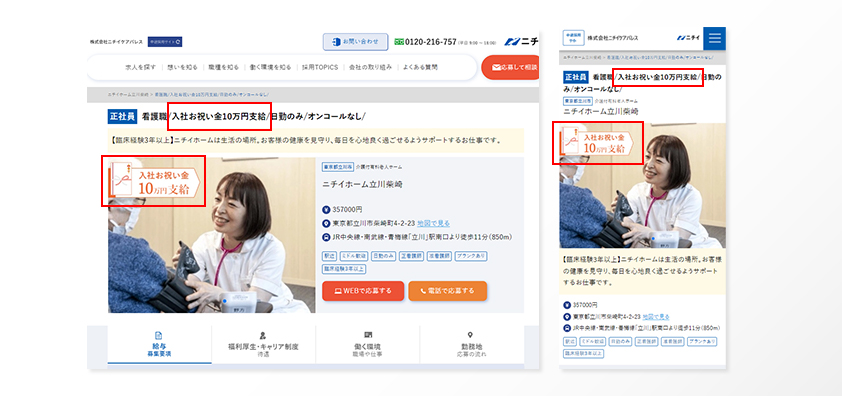842x396 pixels.
Task: Click the 臨床経験3年以上 tag in desktop view
Action: pyautogui.click(x=344, y=268)
